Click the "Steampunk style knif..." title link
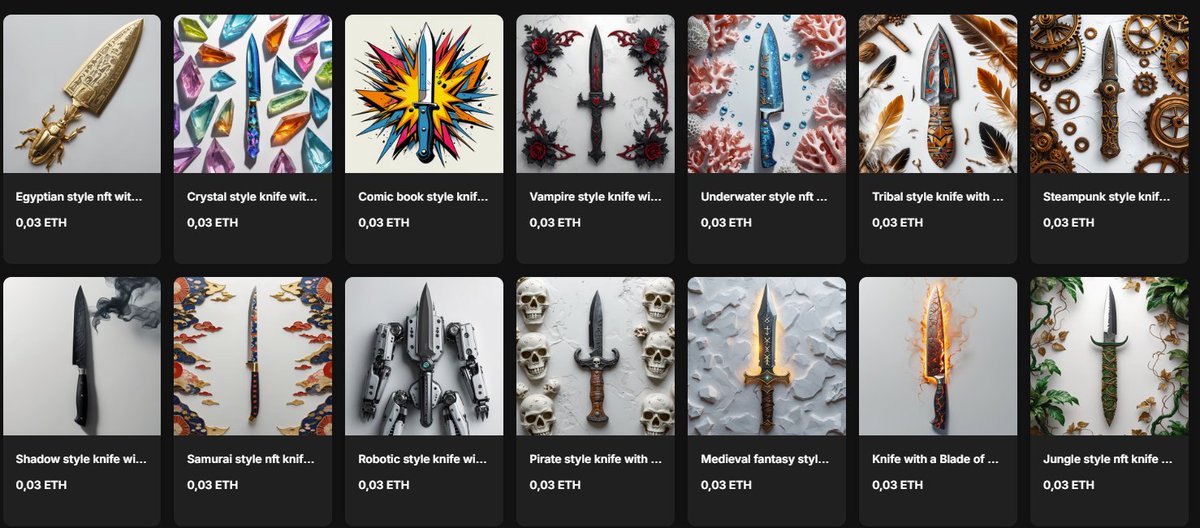The height and width of the screenshot is (528, 1200). tap(1107, 197)
